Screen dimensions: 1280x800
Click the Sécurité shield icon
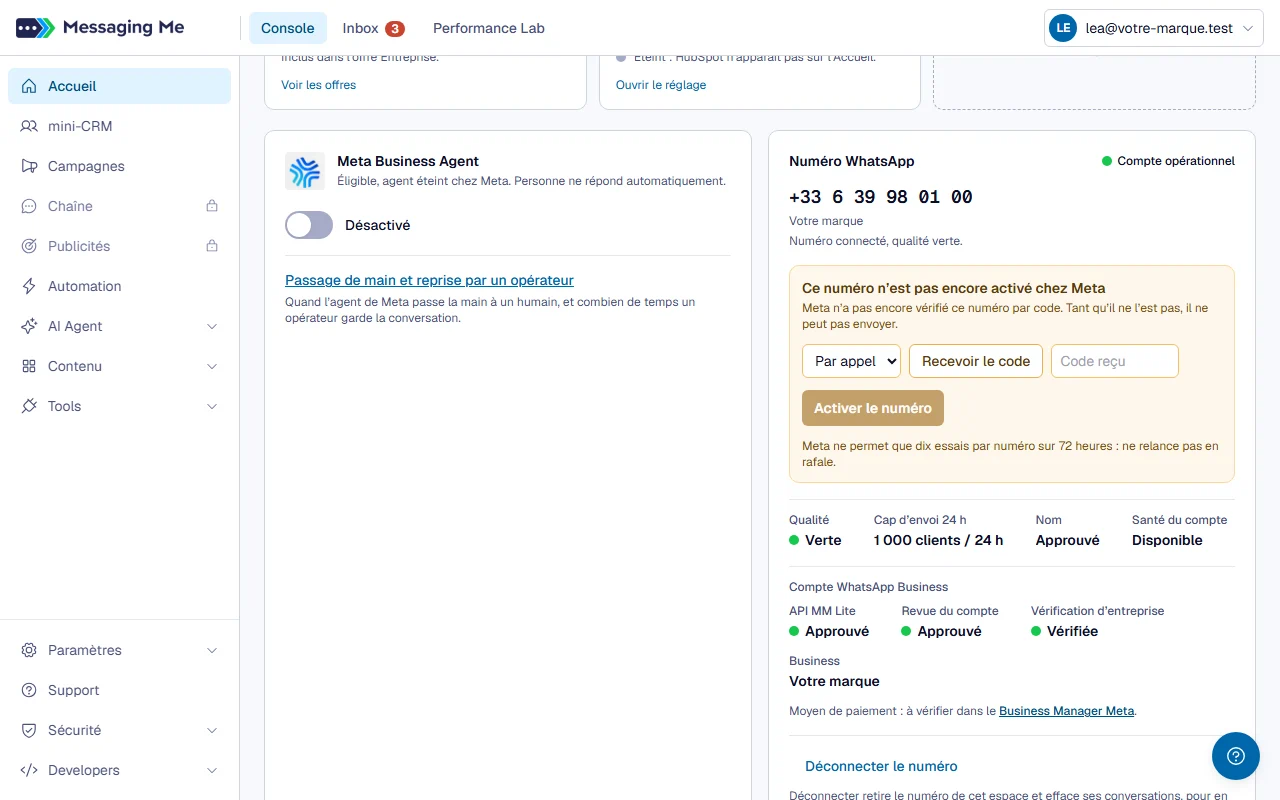coord(29,730)
